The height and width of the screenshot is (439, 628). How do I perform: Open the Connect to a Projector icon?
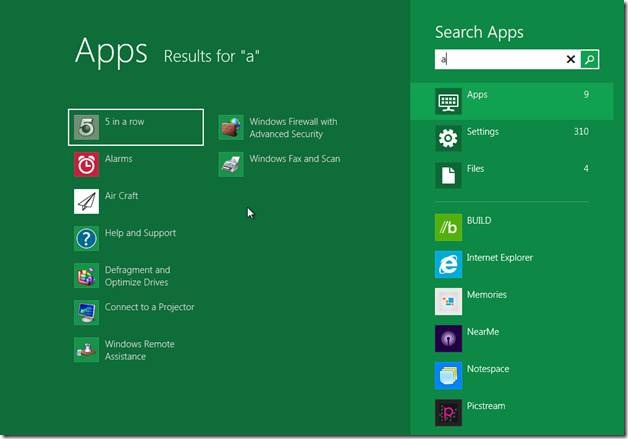[x=87, y=312]
